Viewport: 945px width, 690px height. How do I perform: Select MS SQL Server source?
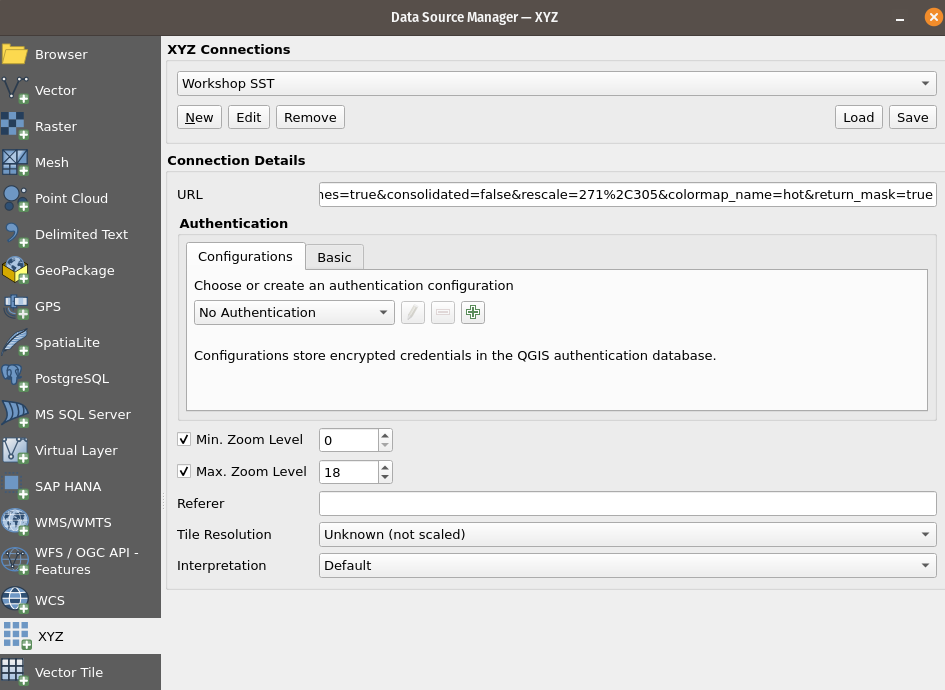[x=80, y=415]
